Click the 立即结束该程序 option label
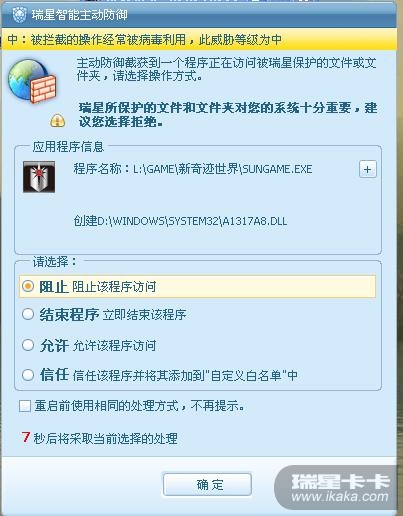The image size is (403, 516). (x=144, y=315)
